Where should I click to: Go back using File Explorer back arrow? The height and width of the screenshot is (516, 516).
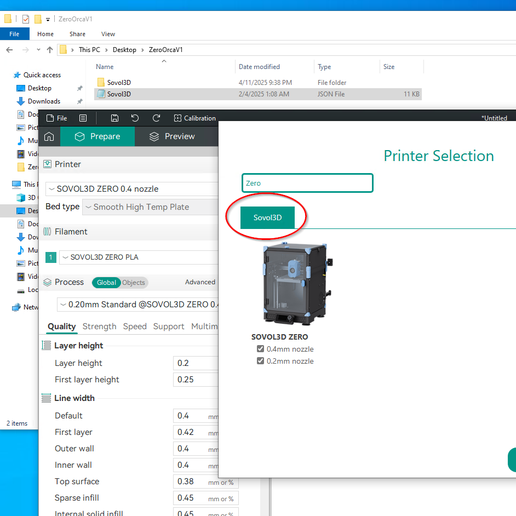click(9, 50)
